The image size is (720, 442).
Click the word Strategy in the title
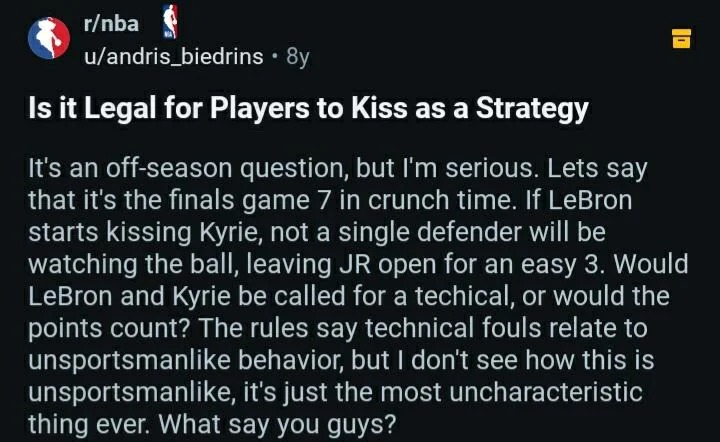[x=532, y=109]
